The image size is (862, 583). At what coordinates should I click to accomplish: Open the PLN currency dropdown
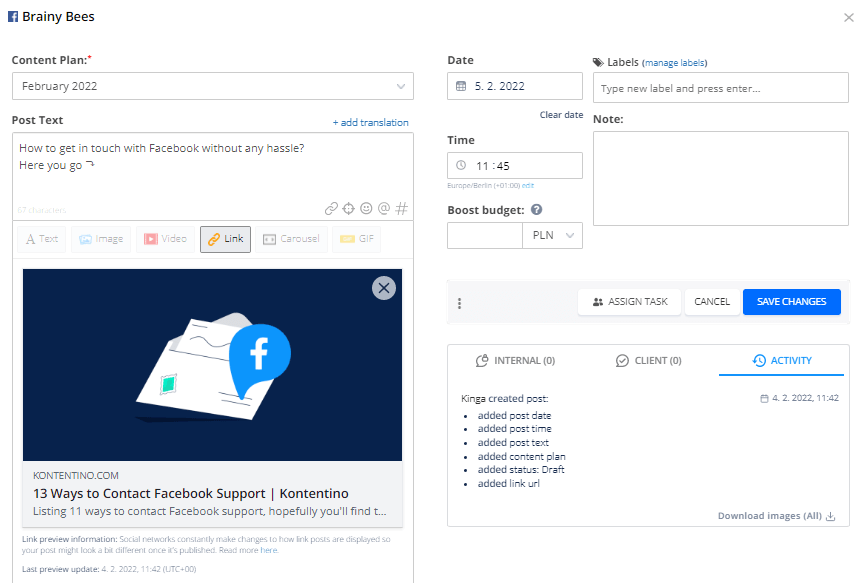(x=552, y=235)
